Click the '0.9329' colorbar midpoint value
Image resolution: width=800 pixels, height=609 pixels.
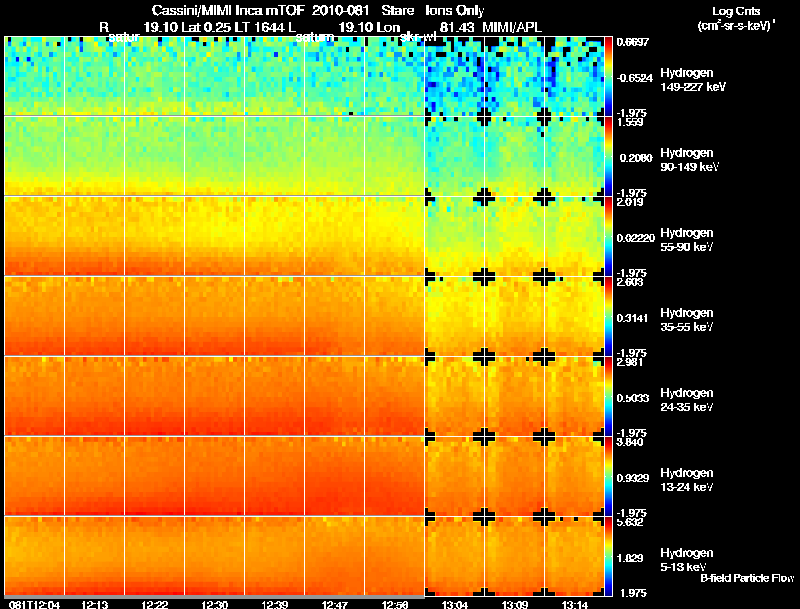coord(633,478)
